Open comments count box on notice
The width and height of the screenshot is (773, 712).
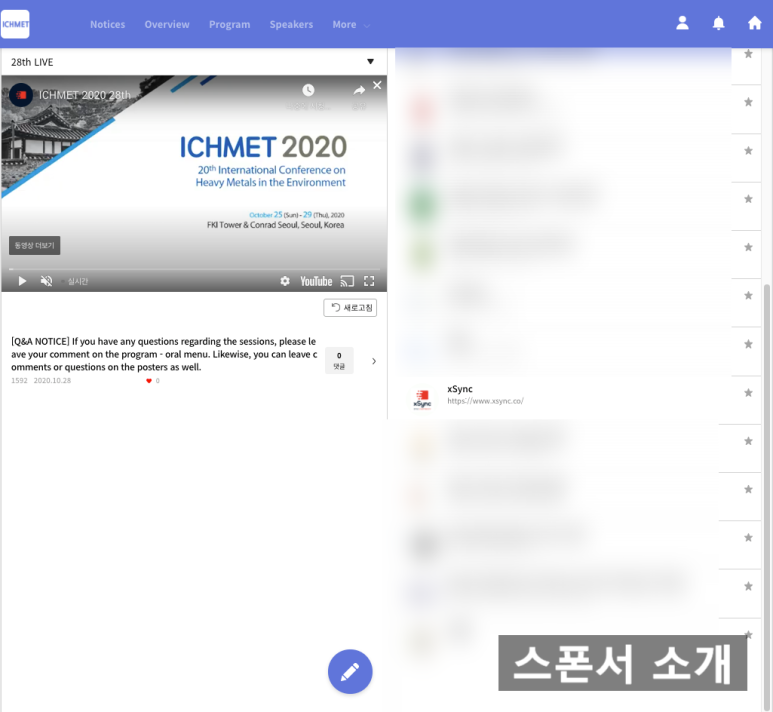(x=339, y=360)
